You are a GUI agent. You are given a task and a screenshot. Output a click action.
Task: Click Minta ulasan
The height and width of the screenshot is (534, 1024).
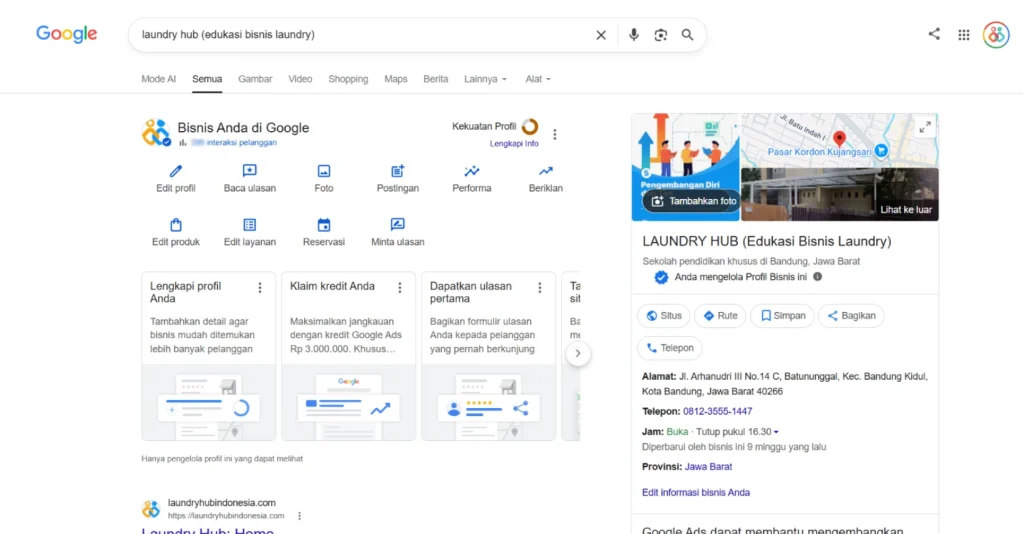coord(398,232)
